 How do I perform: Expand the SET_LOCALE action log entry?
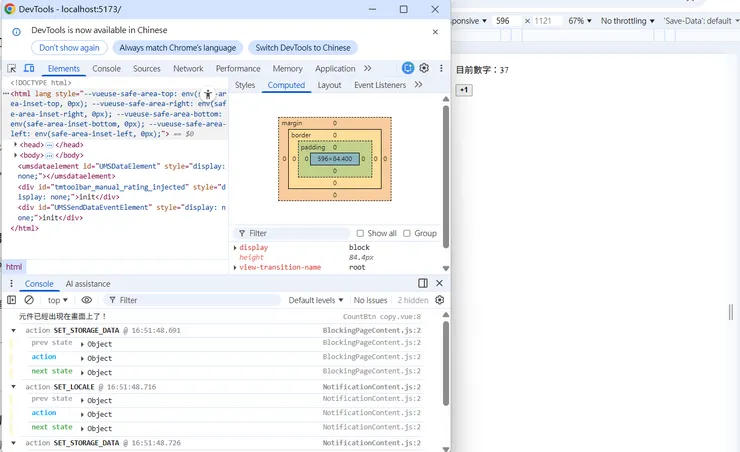point(15,387)
